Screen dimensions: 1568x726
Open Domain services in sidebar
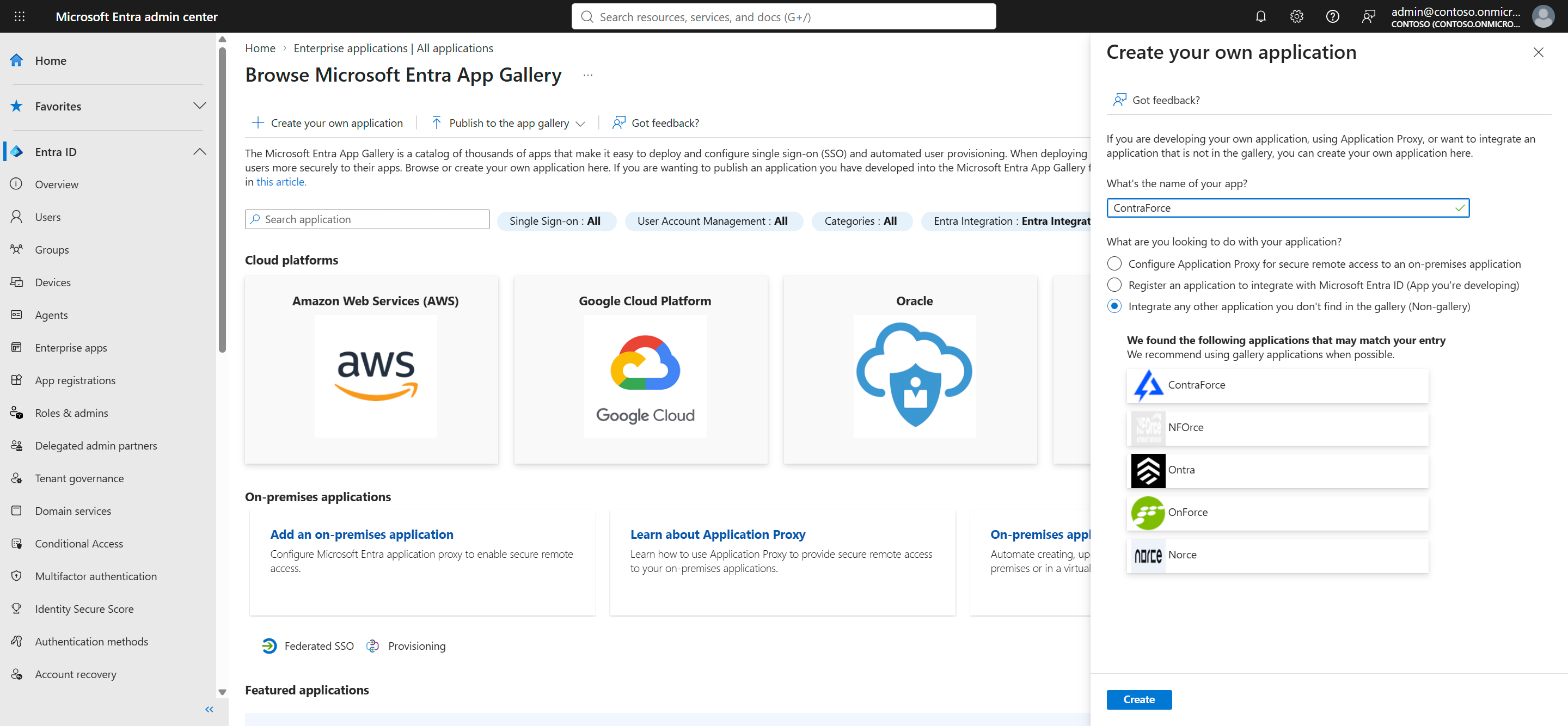tap(73, 511)
